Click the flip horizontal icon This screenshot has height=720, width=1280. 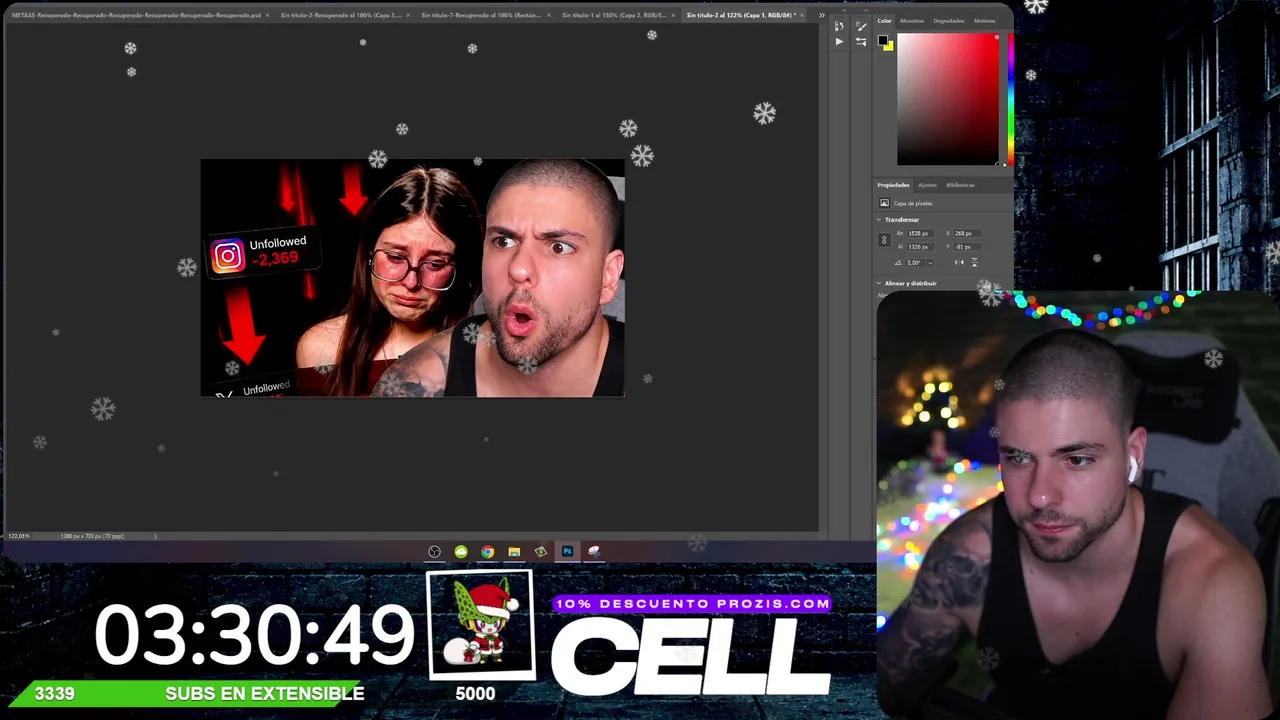point(959,263)
